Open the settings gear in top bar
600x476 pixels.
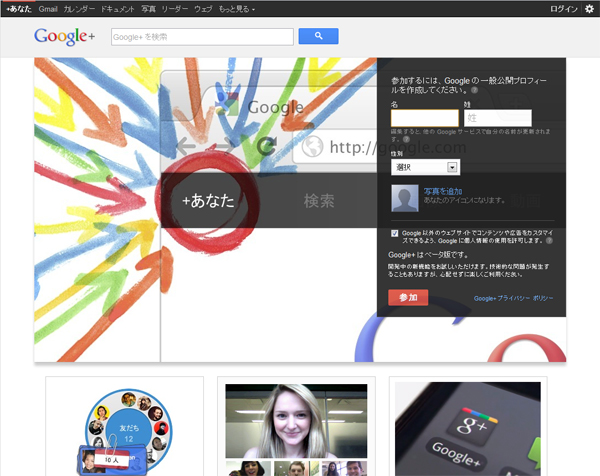click(590, 8)
